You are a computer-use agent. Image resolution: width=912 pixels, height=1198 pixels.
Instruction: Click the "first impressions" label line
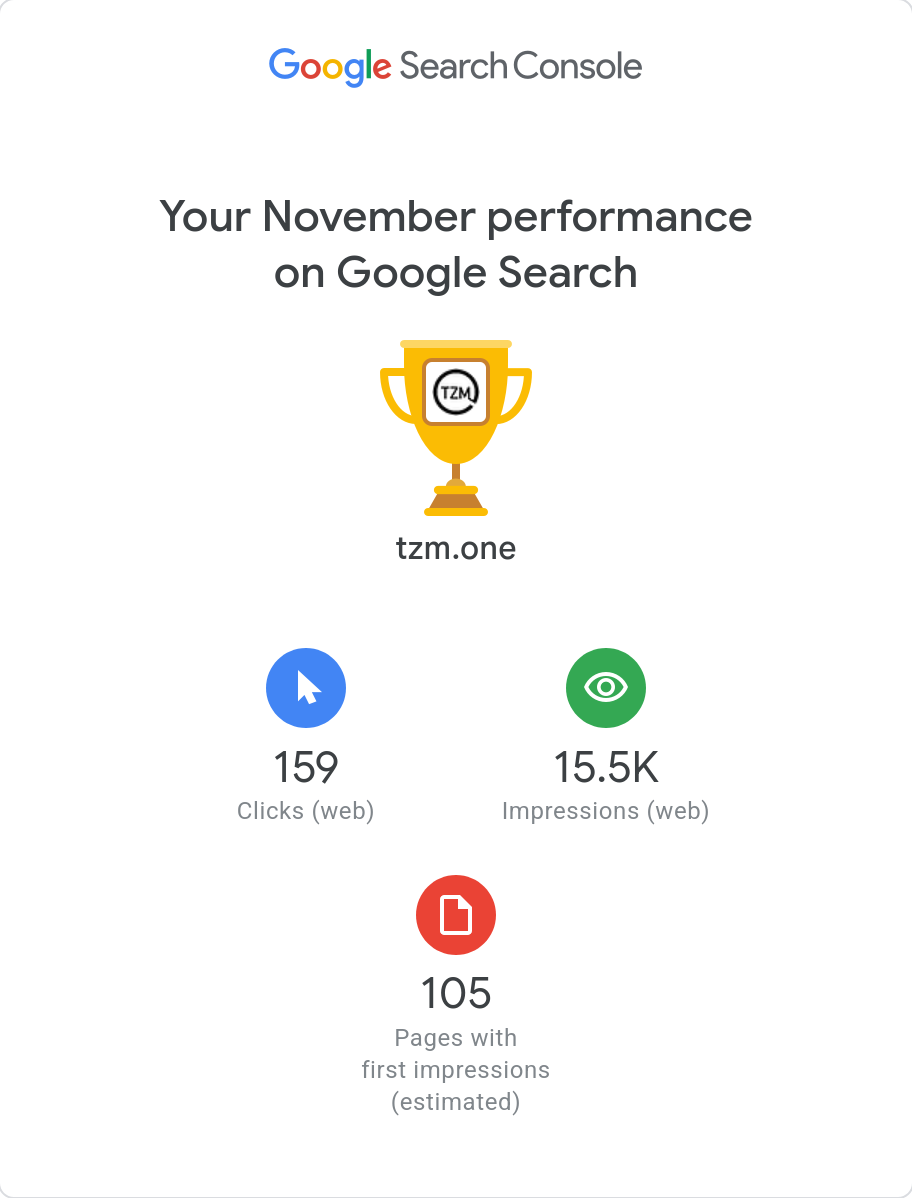(x=456, y=1070)
